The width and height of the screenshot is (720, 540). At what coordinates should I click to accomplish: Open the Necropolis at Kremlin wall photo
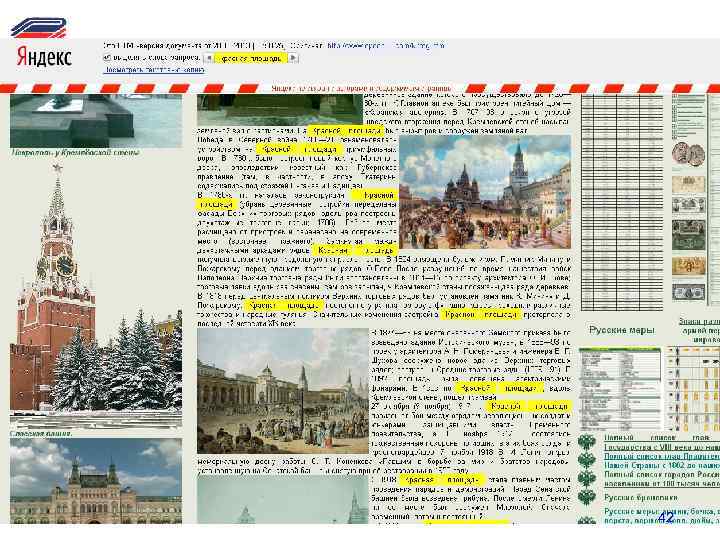tap(96, 121)
